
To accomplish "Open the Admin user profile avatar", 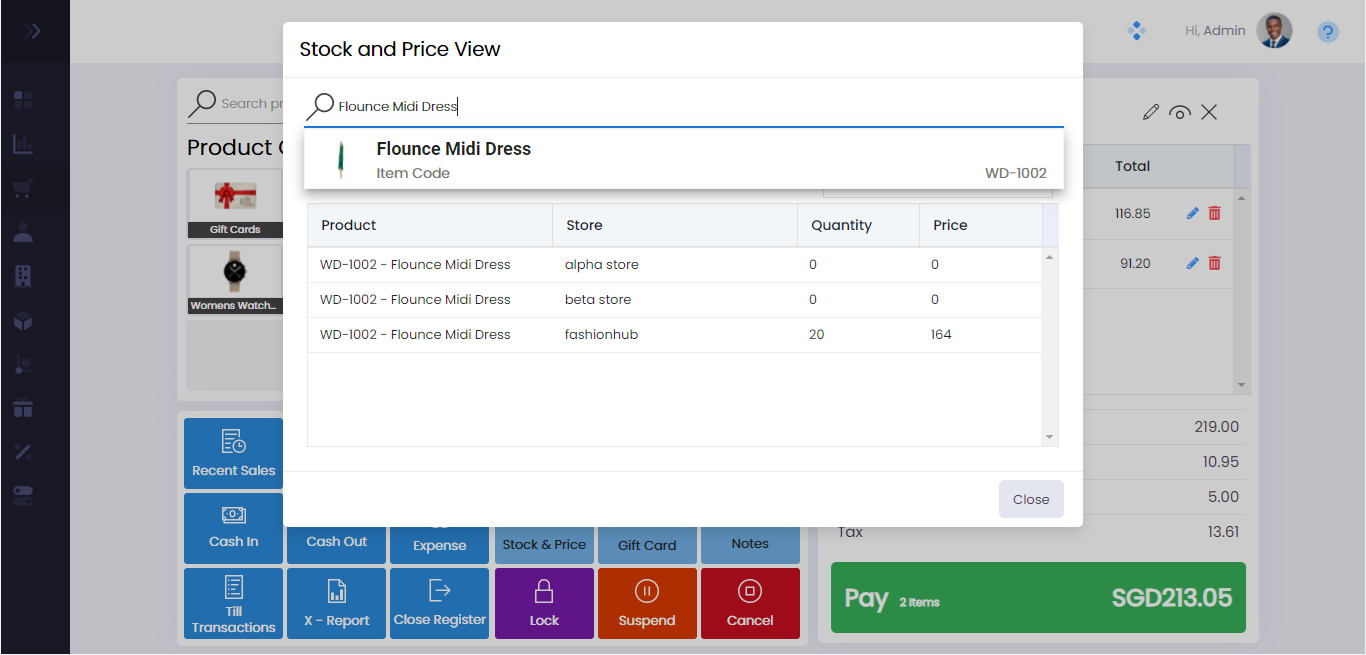I will pyautogui.click(x=1275, y=31).
